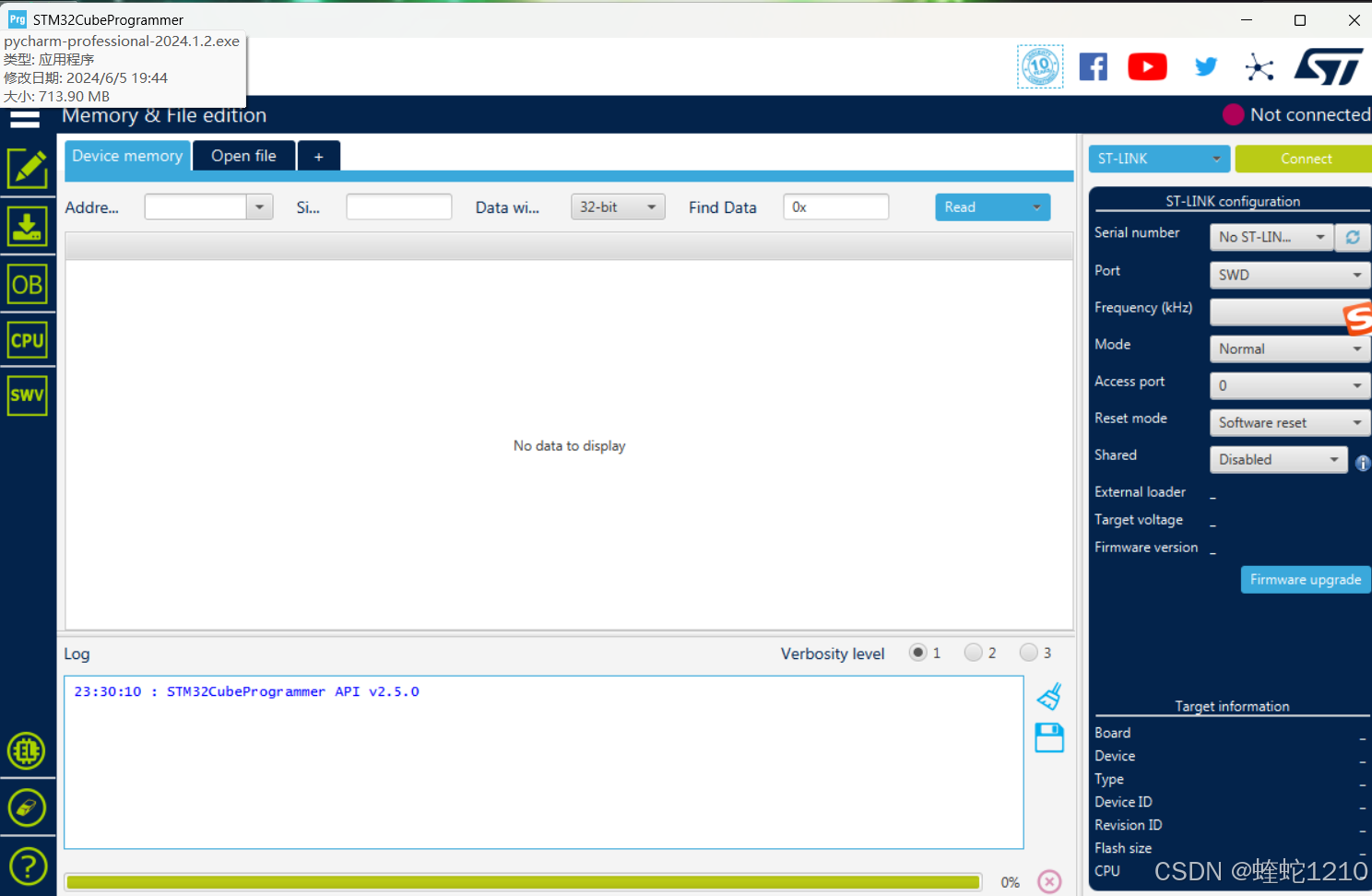The width and height of the screenshot is (1372, 896).
Task: Save the log with floppy icon
Action: coord(1049,737)
